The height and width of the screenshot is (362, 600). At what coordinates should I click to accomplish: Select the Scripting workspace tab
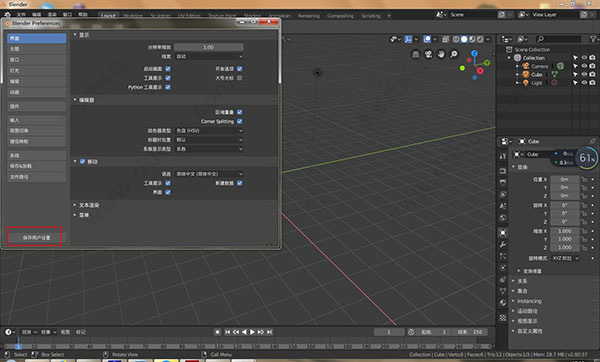[x=371, y=16]
